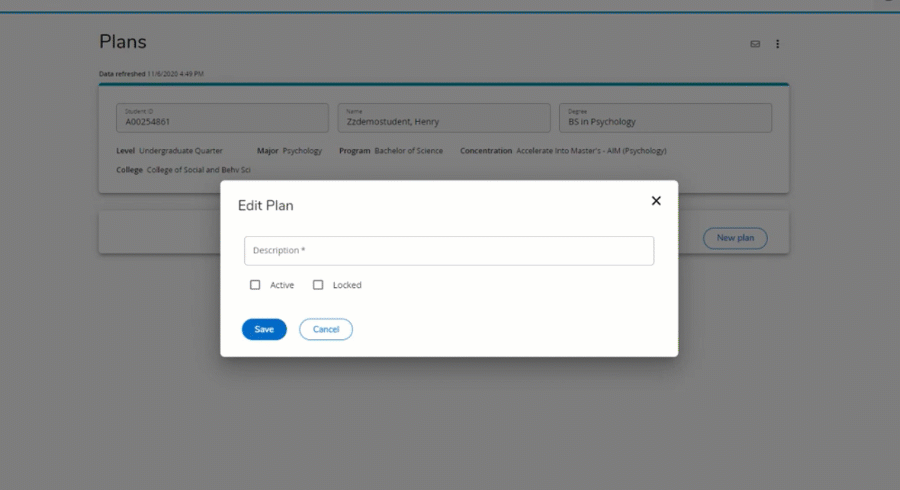This screenshot has width=900, height=490.
Task: Click the envelope email icon
Action: pos(755,44)
